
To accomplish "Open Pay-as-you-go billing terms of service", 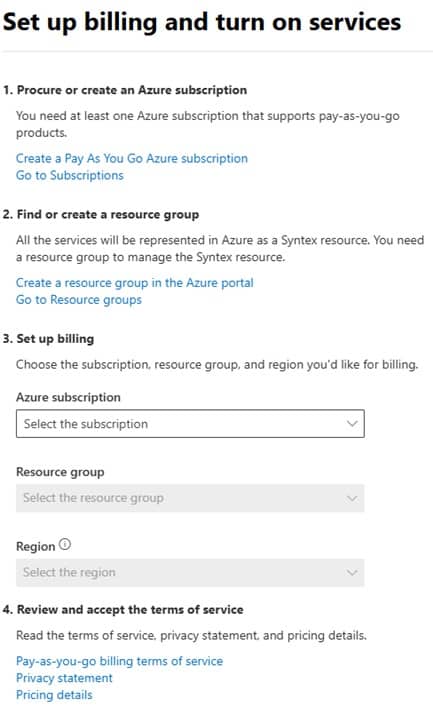I will click(x=120, y=661).
